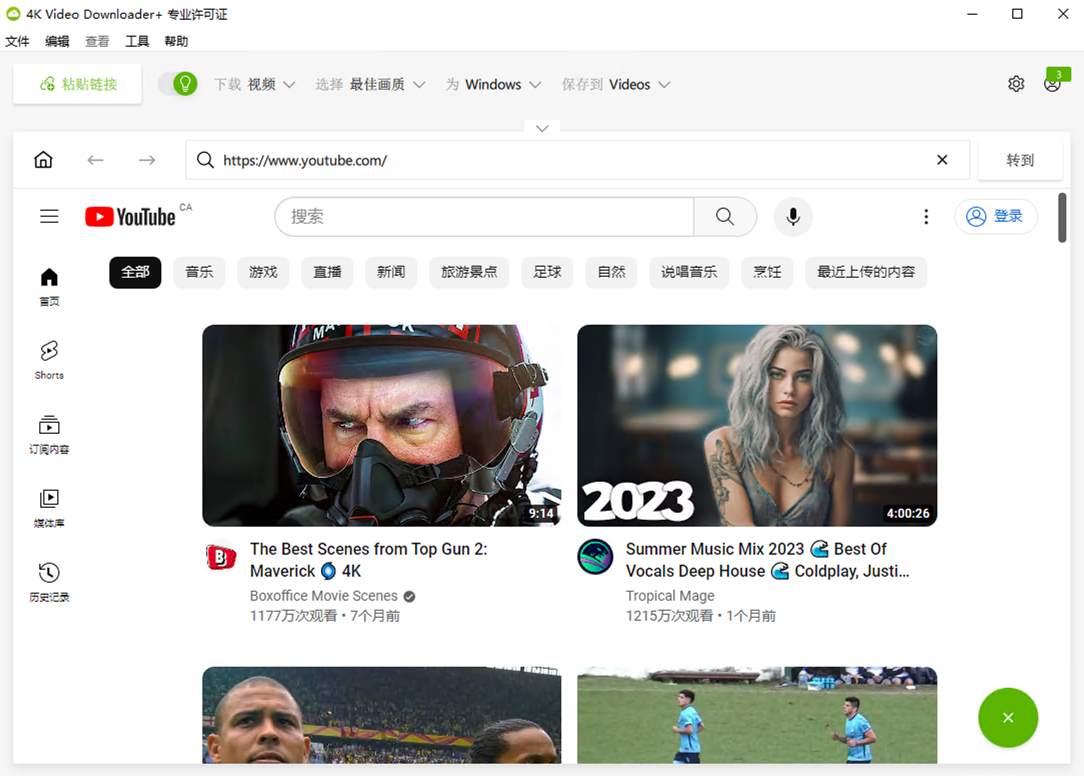Viewport: 1084px width, 776px height.
Task: Toggle the smart mode lightbulb switch
Action: [x=179, y=84]
